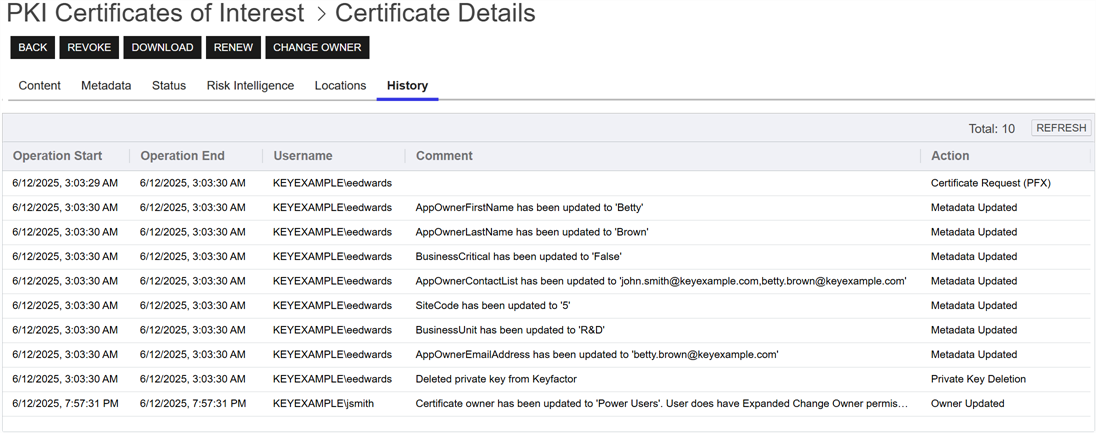Sort by Operation Start column header
The image size is (1096, 433).
(x=58, y=156)
